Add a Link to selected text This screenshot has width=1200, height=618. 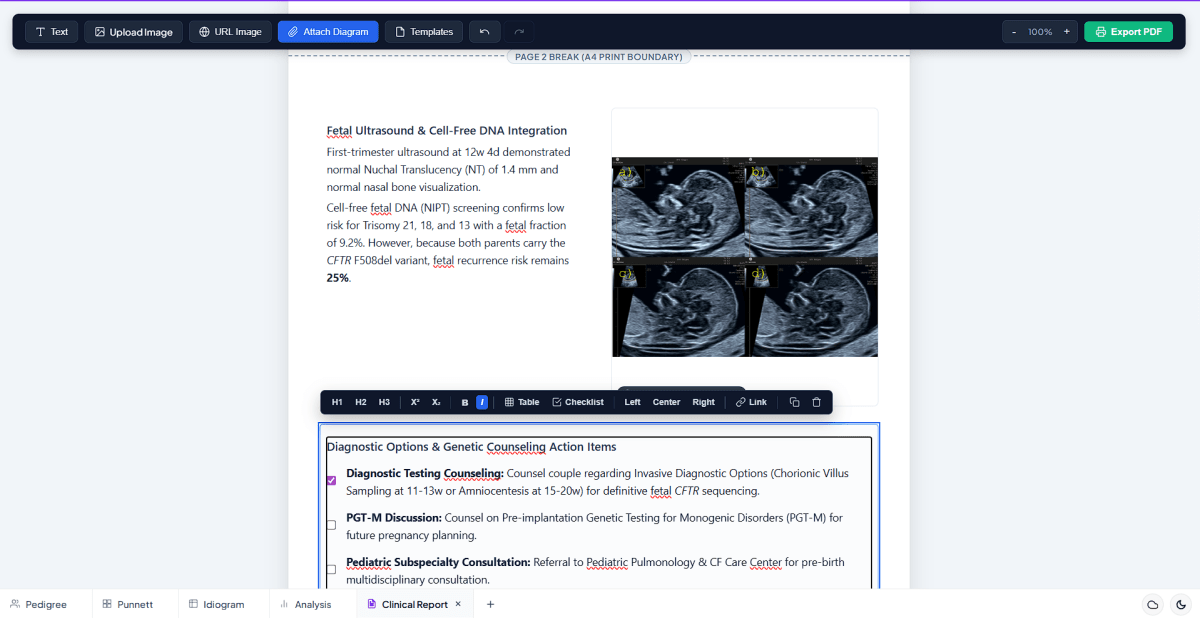tap(751, 402)
